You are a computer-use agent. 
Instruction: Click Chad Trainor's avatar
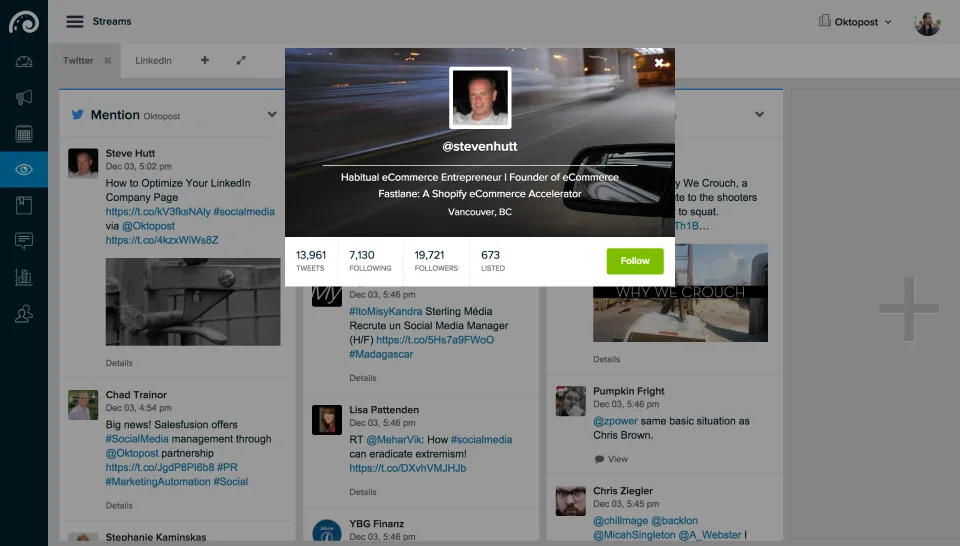tap(83, 405)
